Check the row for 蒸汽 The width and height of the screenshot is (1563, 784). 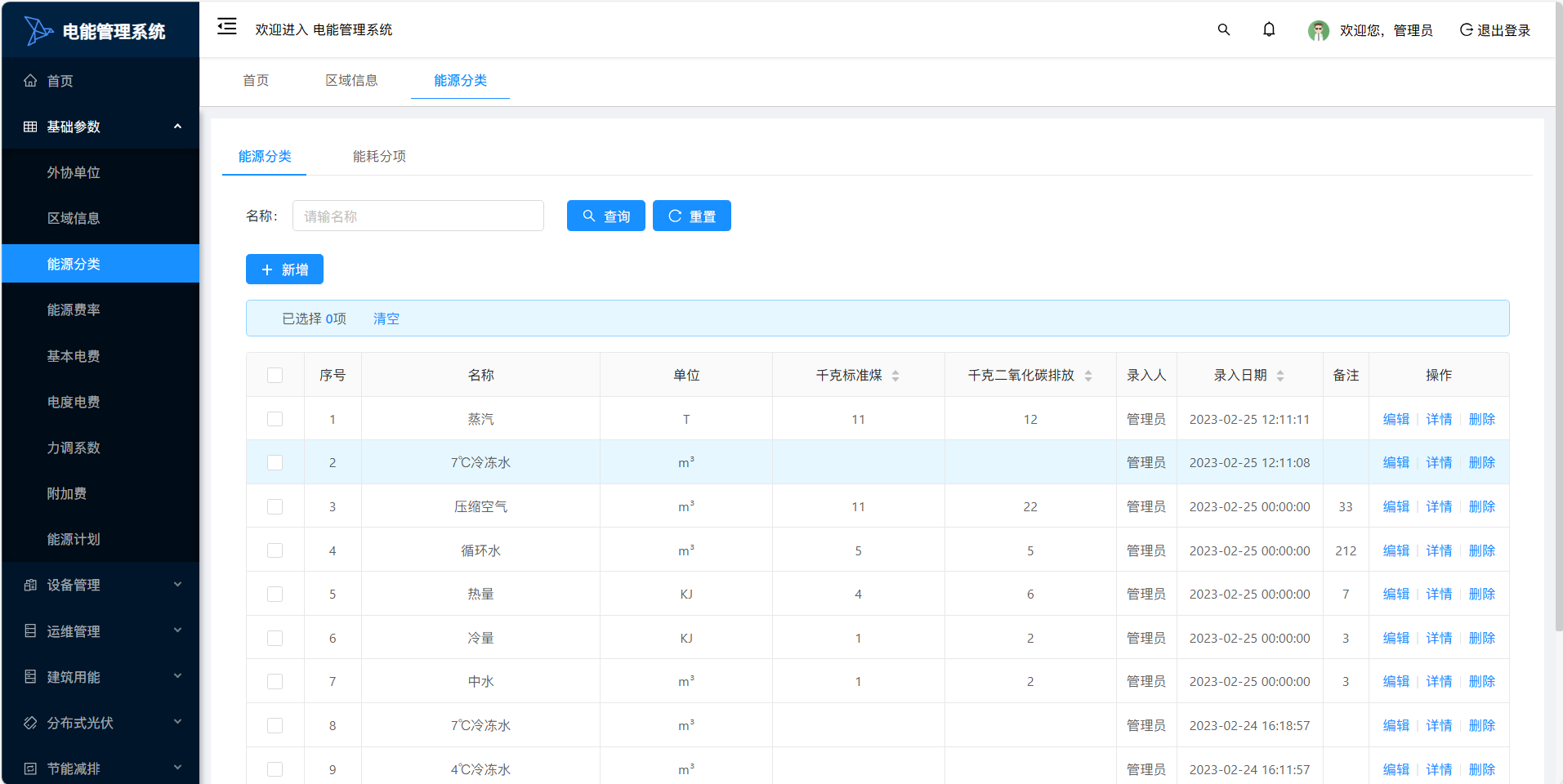click(x=275, y=419)
